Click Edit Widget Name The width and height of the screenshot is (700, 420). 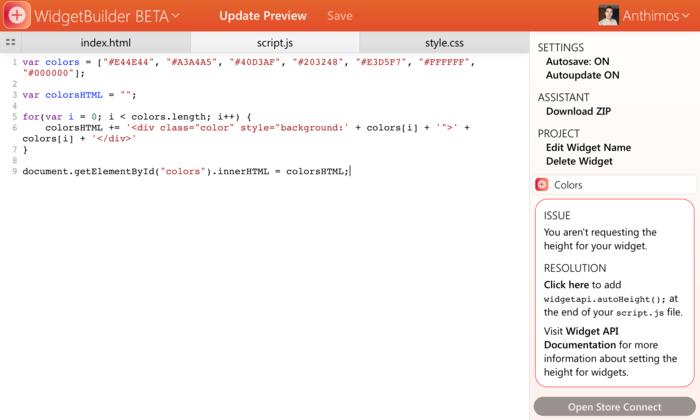coord(588,148)
